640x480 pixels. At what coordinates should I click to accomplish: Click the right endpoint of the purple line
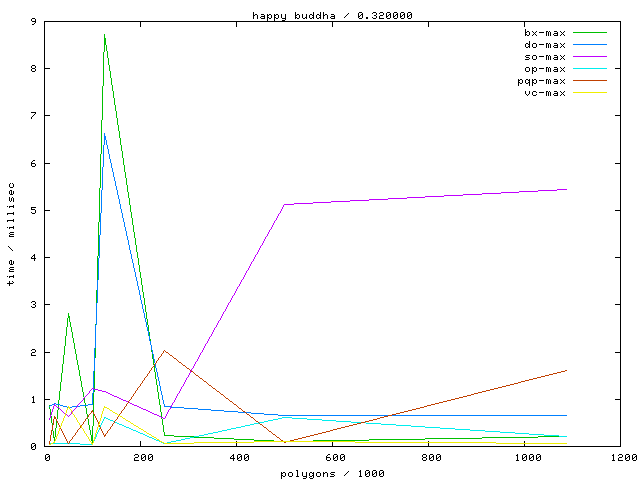(567, 189)
